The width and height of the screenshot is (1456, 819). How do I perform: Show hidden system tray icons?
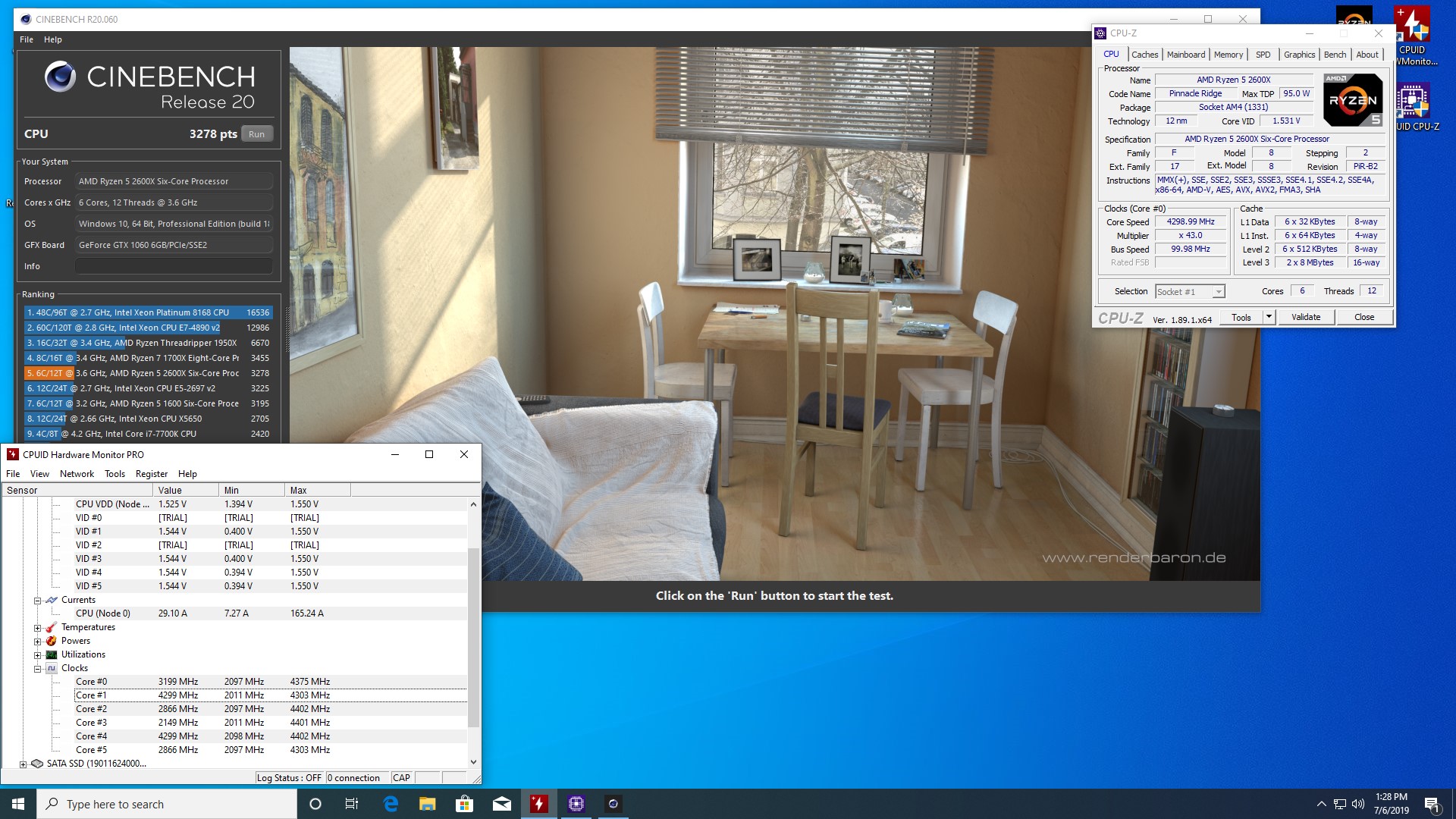1321,804
